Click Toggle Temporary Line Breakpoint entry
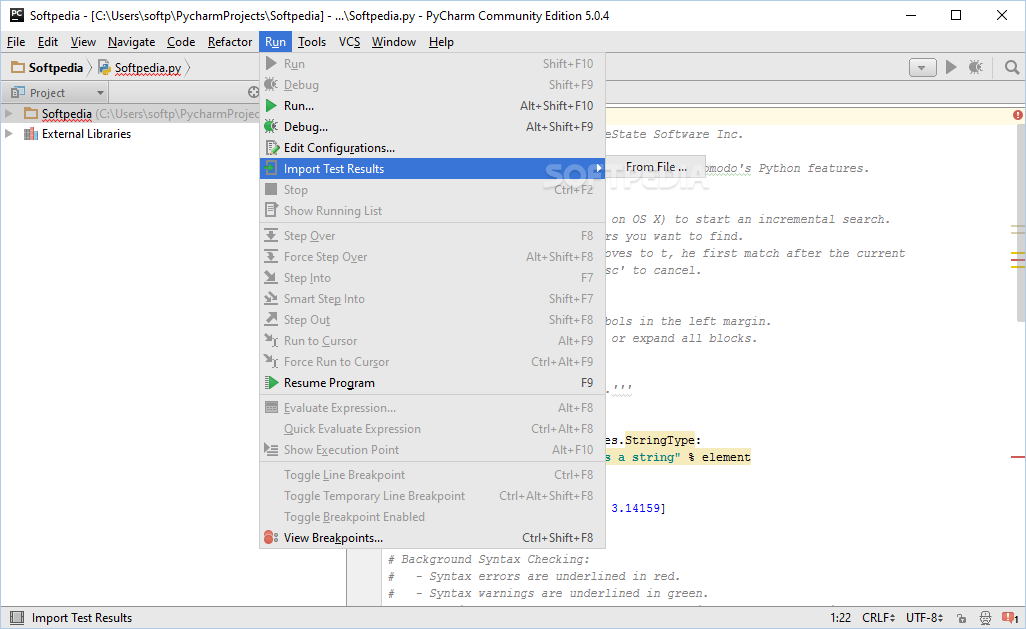 point(432,495)
